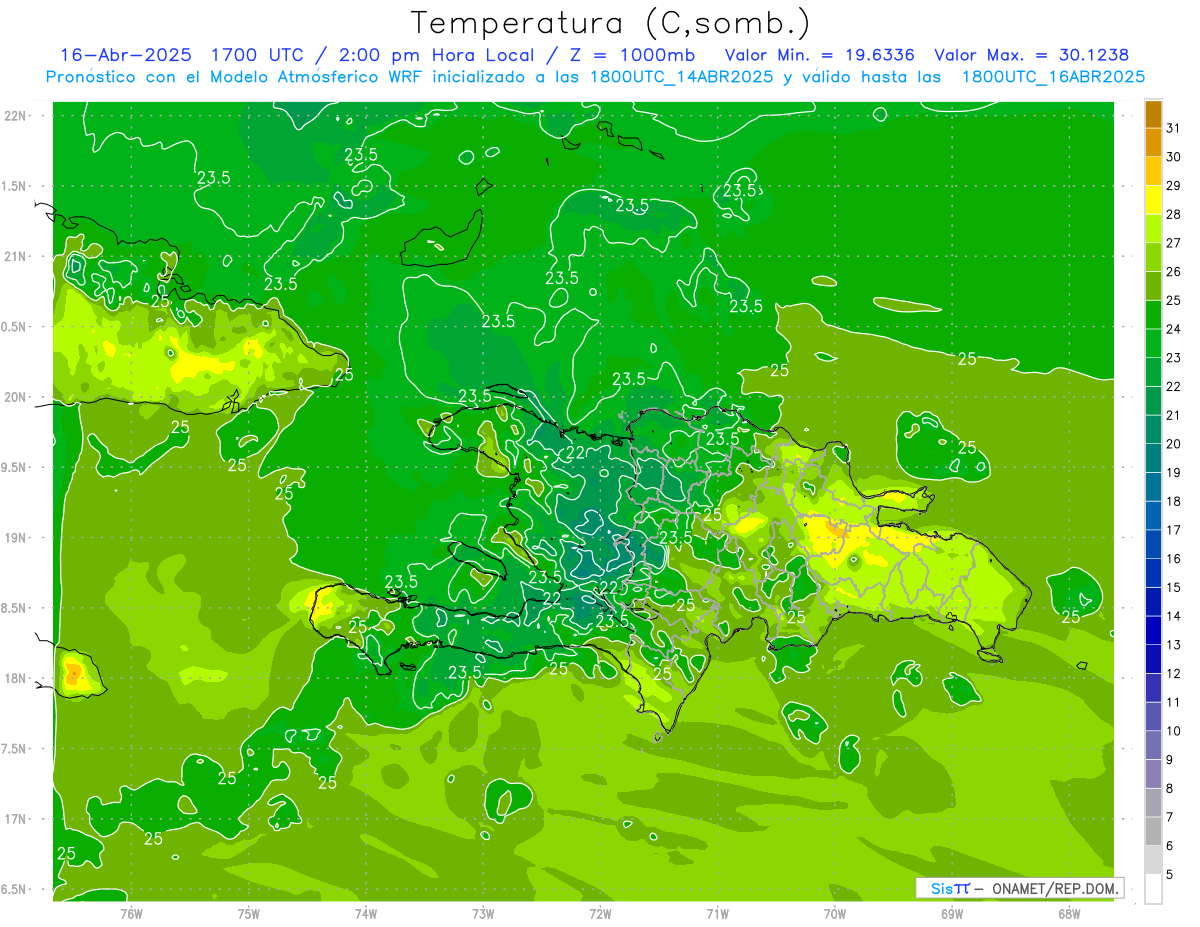
Task: Click the longitude axis label "75W"
Action: tap(249, 913)
